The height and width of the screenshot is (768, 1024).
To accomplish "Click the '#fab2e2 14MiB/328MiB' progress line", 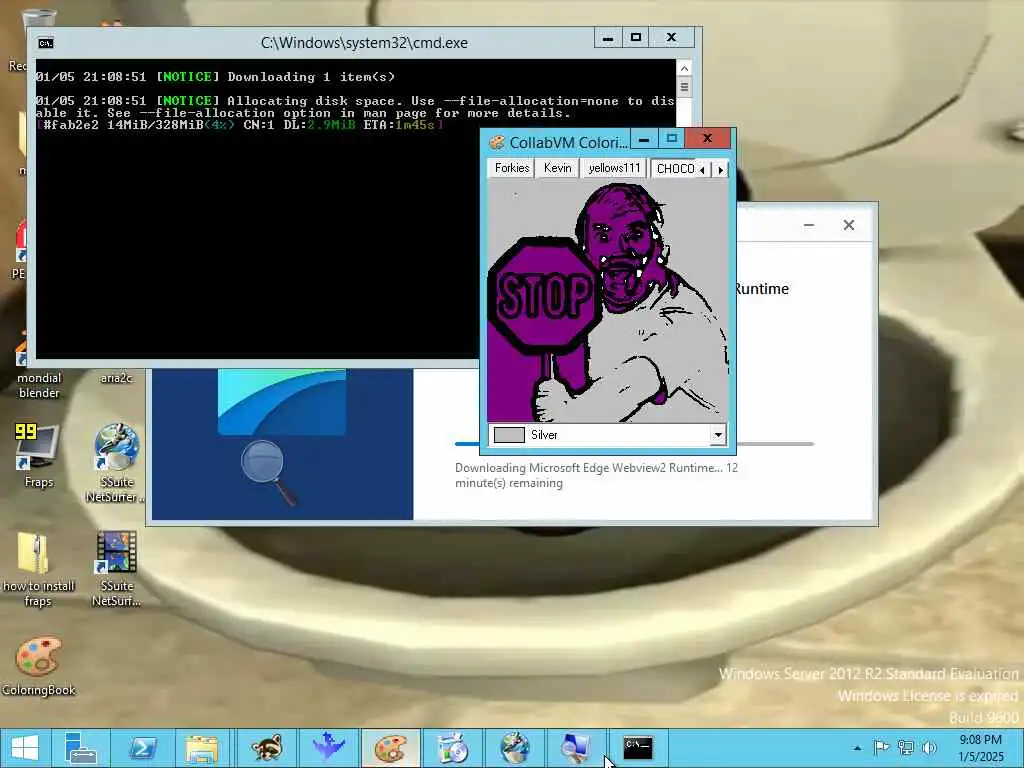I will 240,125.
